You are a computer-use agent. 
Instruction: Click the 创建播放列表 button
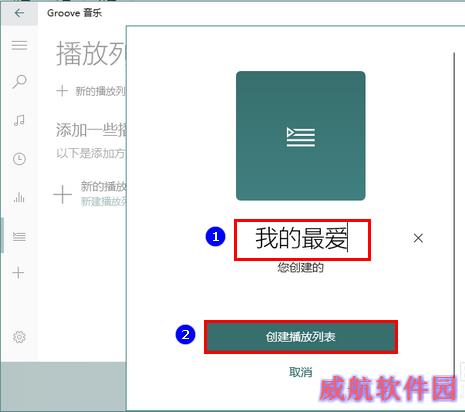[x=301, y=337]
